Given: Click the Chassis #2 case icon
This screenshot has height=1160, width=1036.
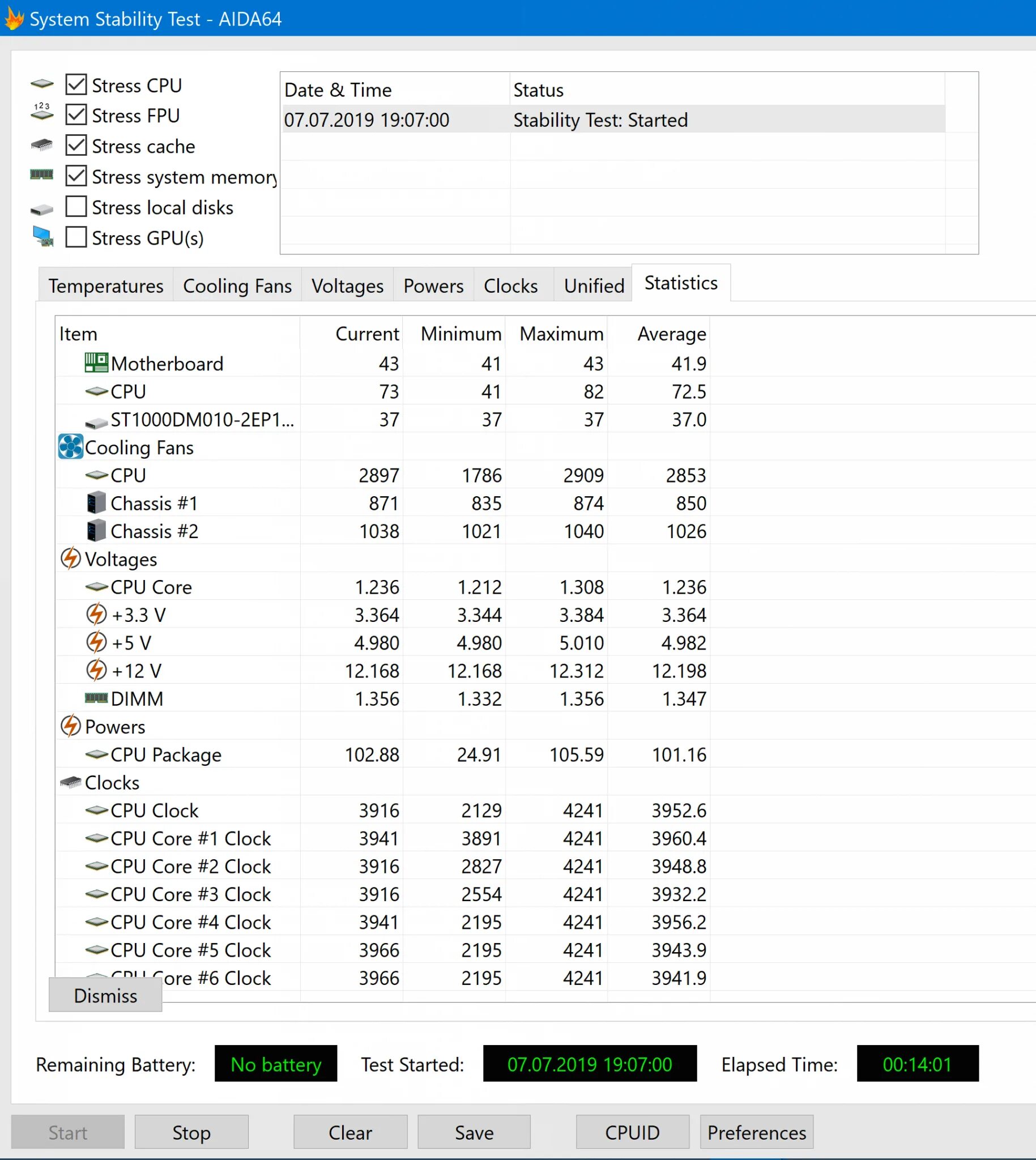Looking at the screenshot, I should pyautogui.click(x=96, y=531).
